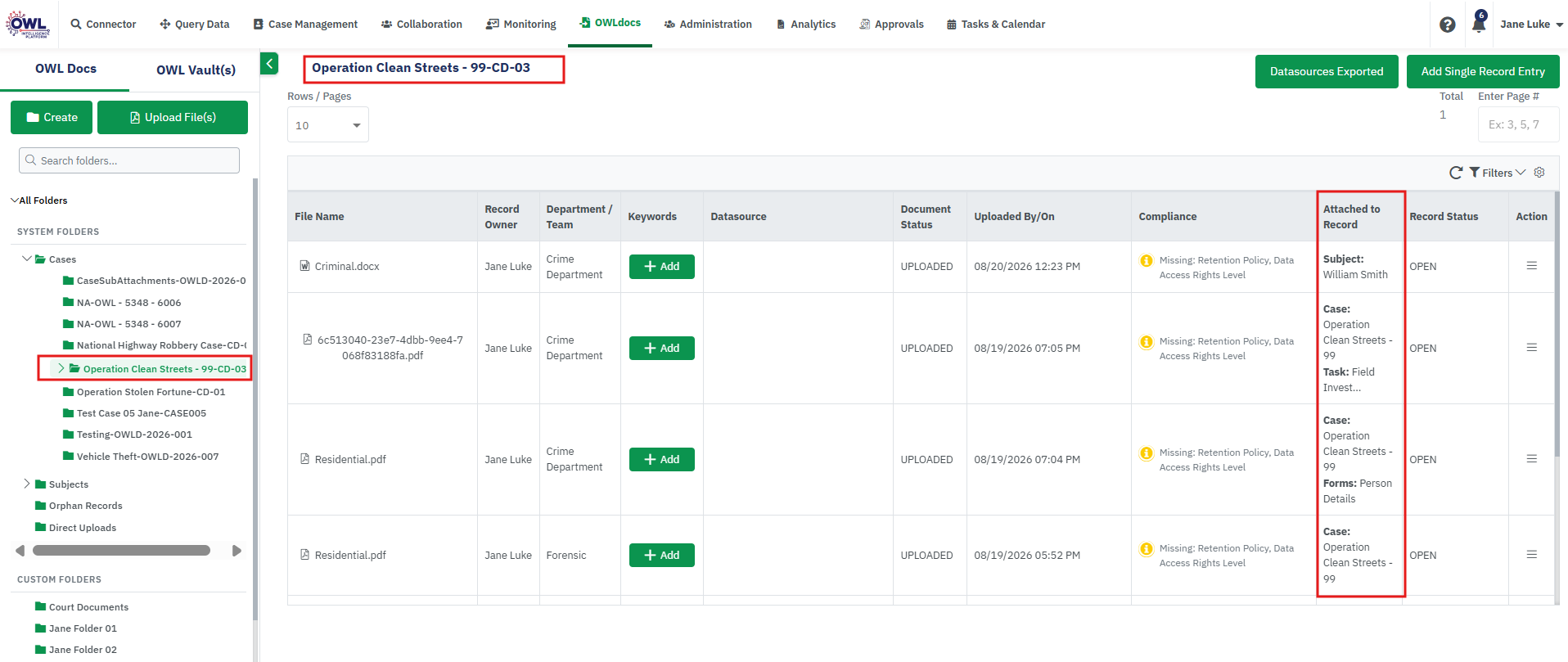The width and height of the screenshot is (1568, 662).
Task: Open the Jane Luke user menu
Action: click(1531, 25)
